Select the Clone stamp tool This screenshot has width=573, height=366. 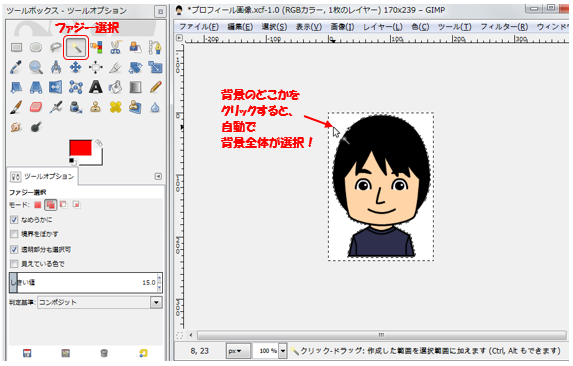pyautogui.click(x=96, y=107)
